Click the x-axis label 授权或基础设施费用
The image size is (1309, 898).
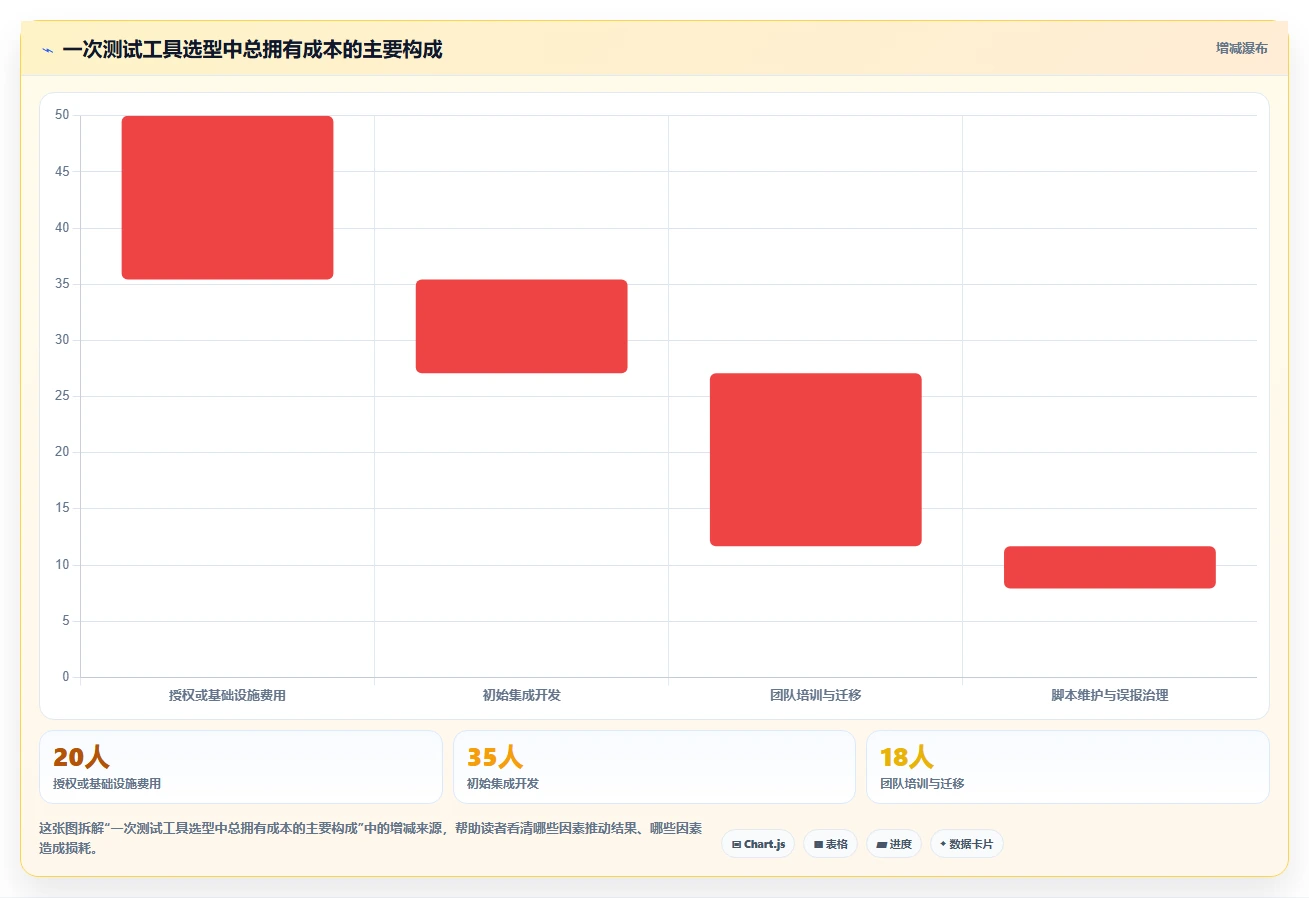(227, 695)
